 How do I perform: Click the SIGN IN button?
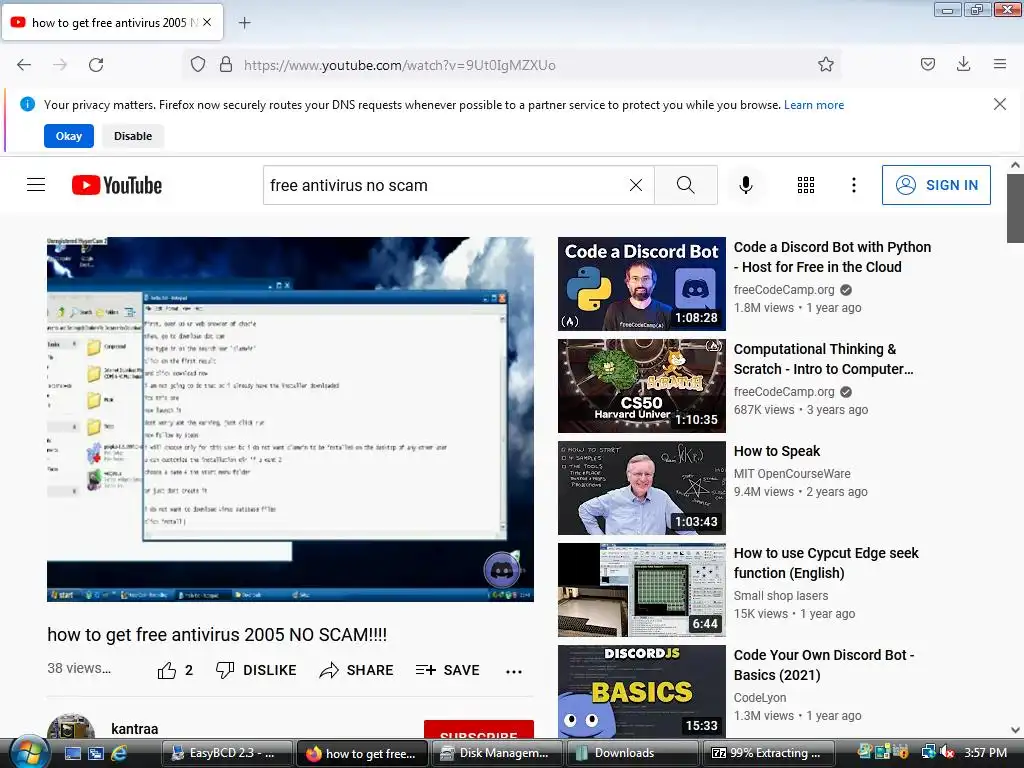click(x=936, y=185)
